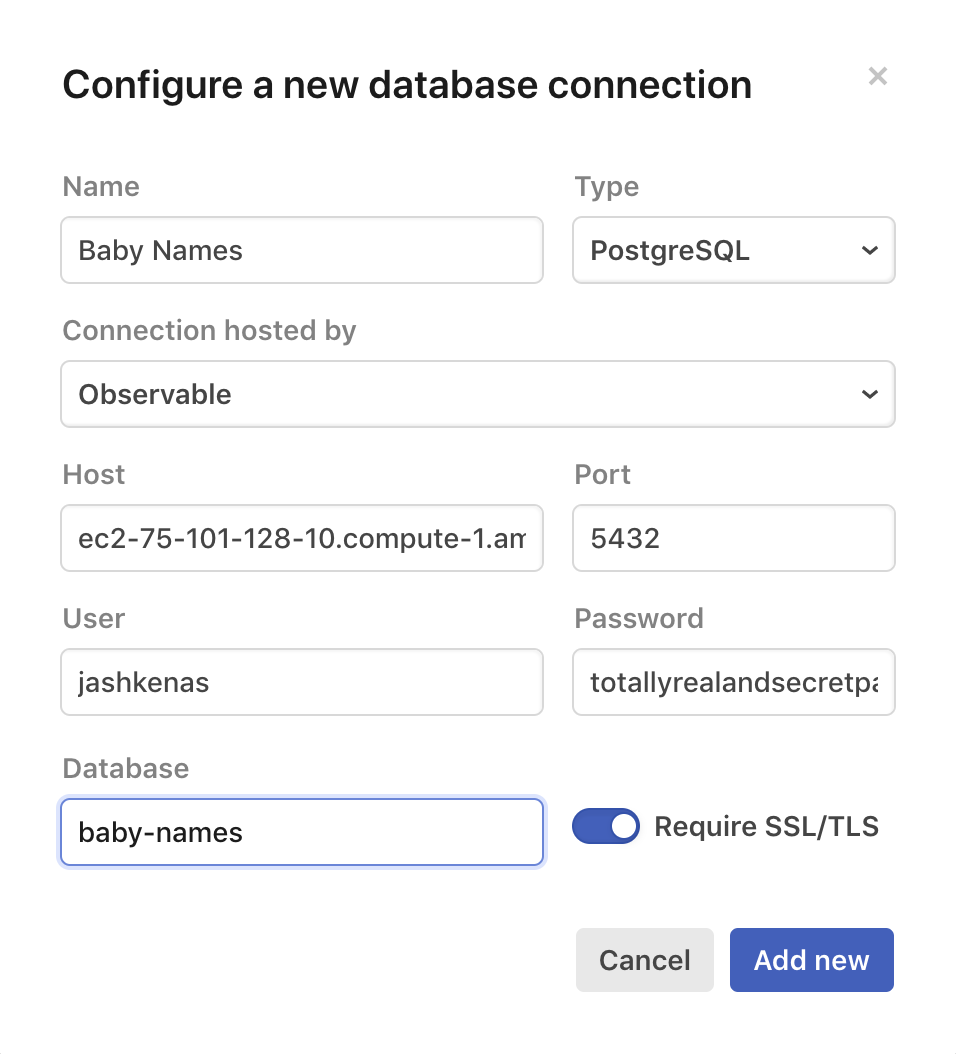
Task: Select the Port field showing 5432
Action: coord(733,538)
